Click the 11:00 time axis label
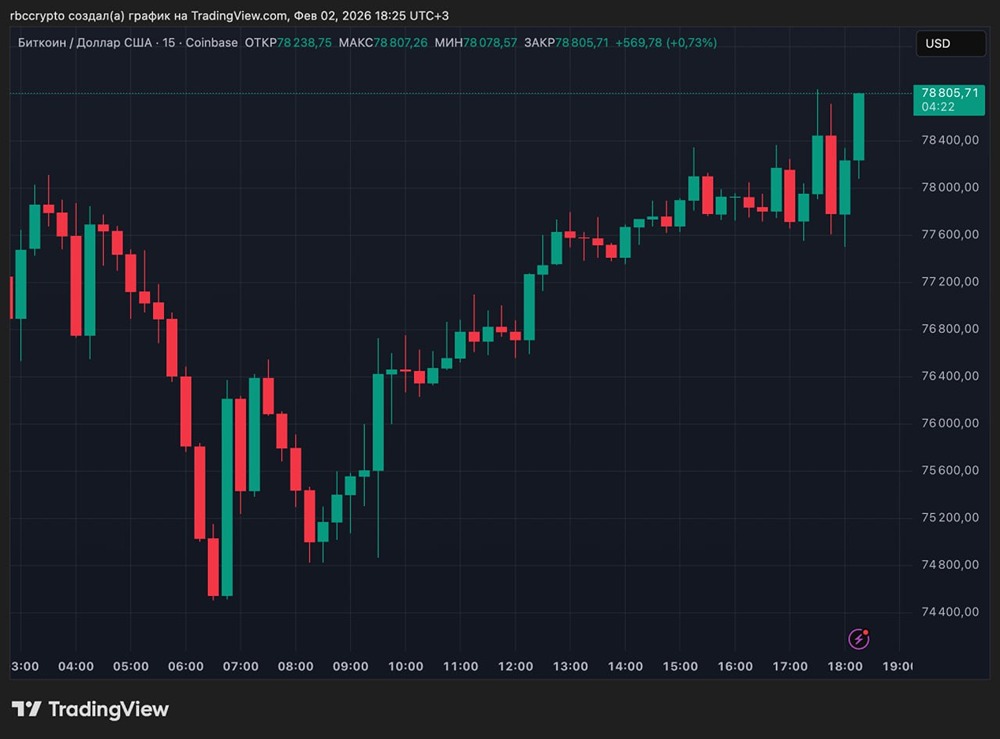The width and height of the screenshot is (1000, 739). click(460, 666)
